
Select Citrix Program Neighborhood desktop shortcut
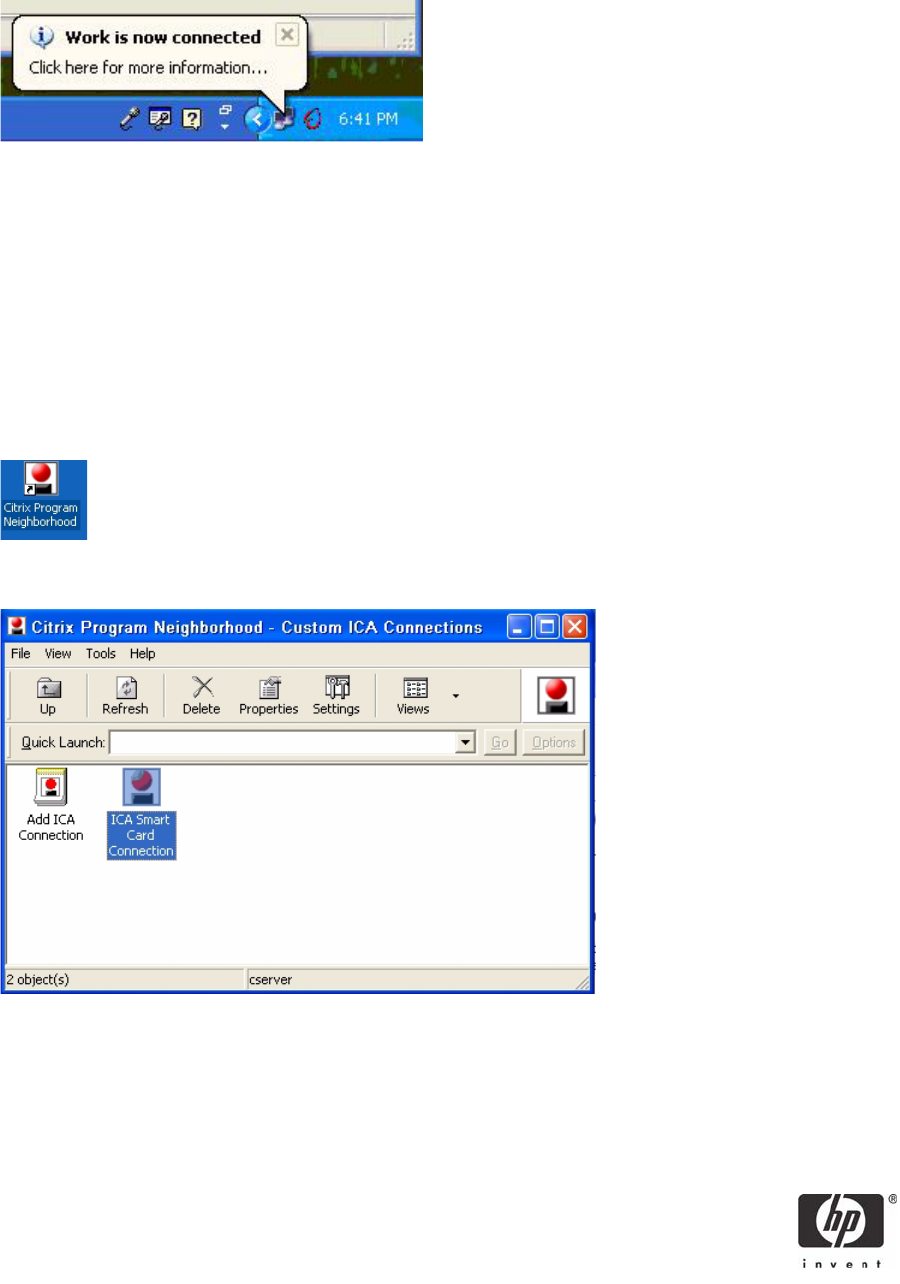click(x=41, y=498)
